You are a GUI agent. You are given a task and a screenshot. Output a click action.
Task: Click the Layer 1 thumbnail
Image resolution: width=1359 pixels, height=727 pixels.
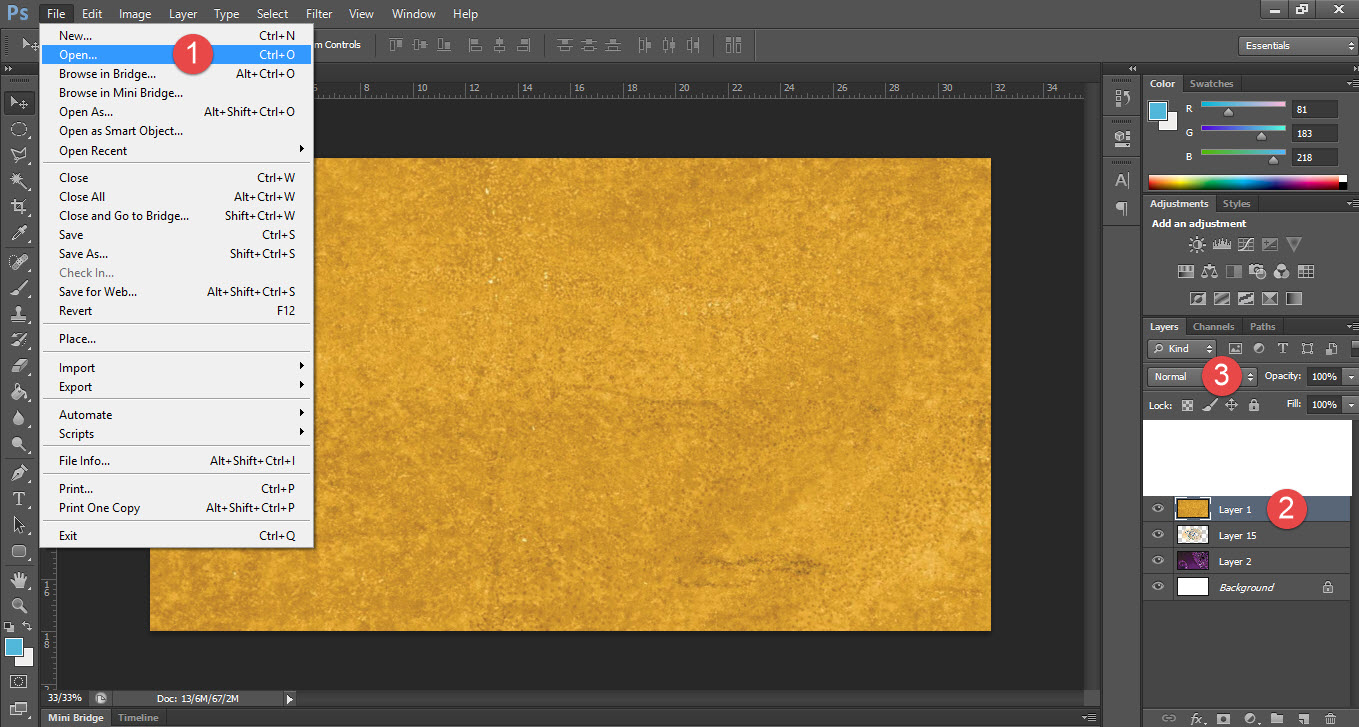(x=1193, y=509)
